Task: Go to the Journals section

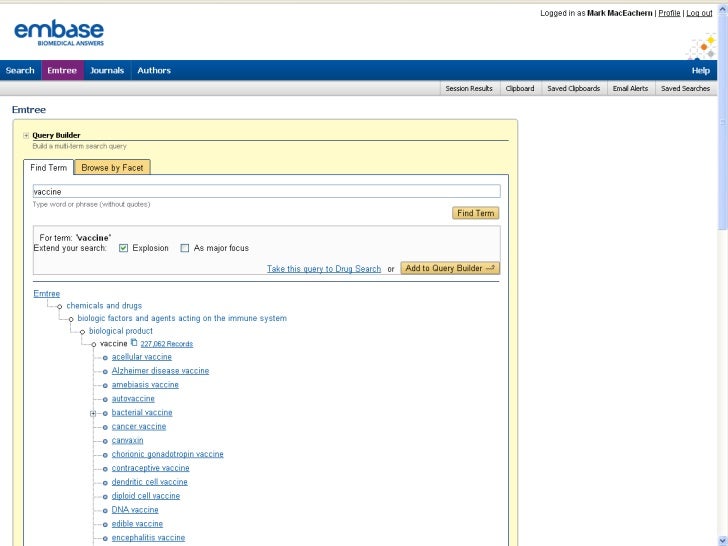Action: (x=107, y=71)
